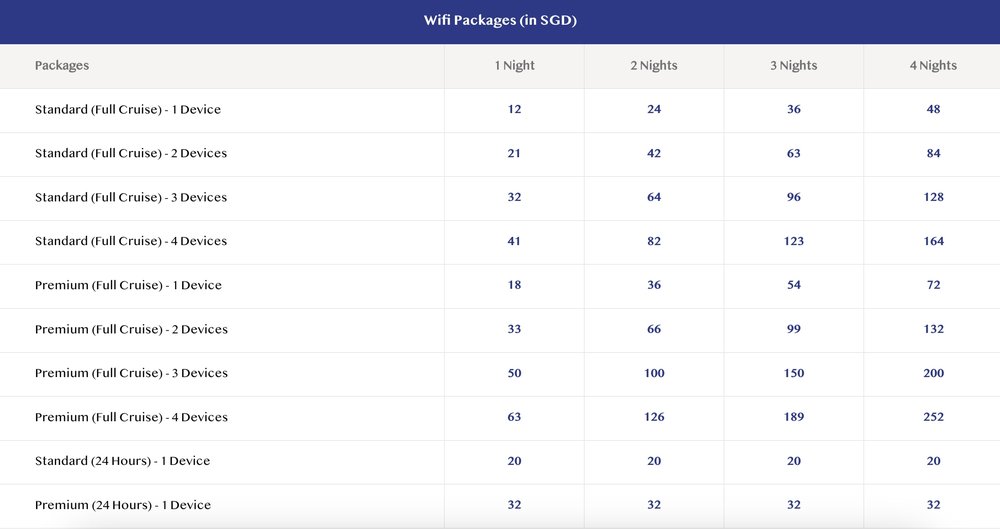Click the price 12 for 1 night
Image resolution: width=1000 pixels, height=529 pixels.
[x=514, y=110]
